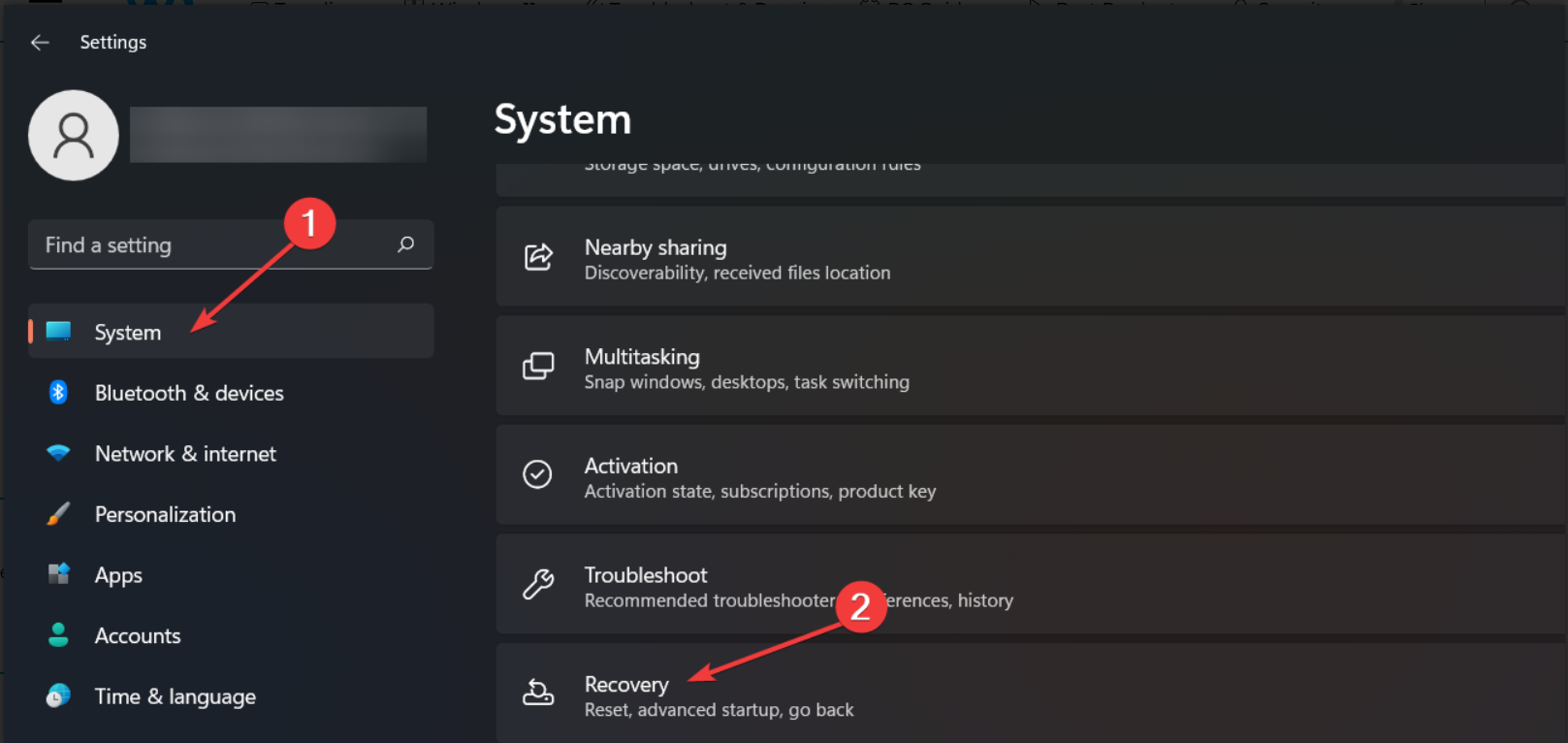Click the back arrow in Settings
This screenshot has width=1568, height=743.
[40, 43]
